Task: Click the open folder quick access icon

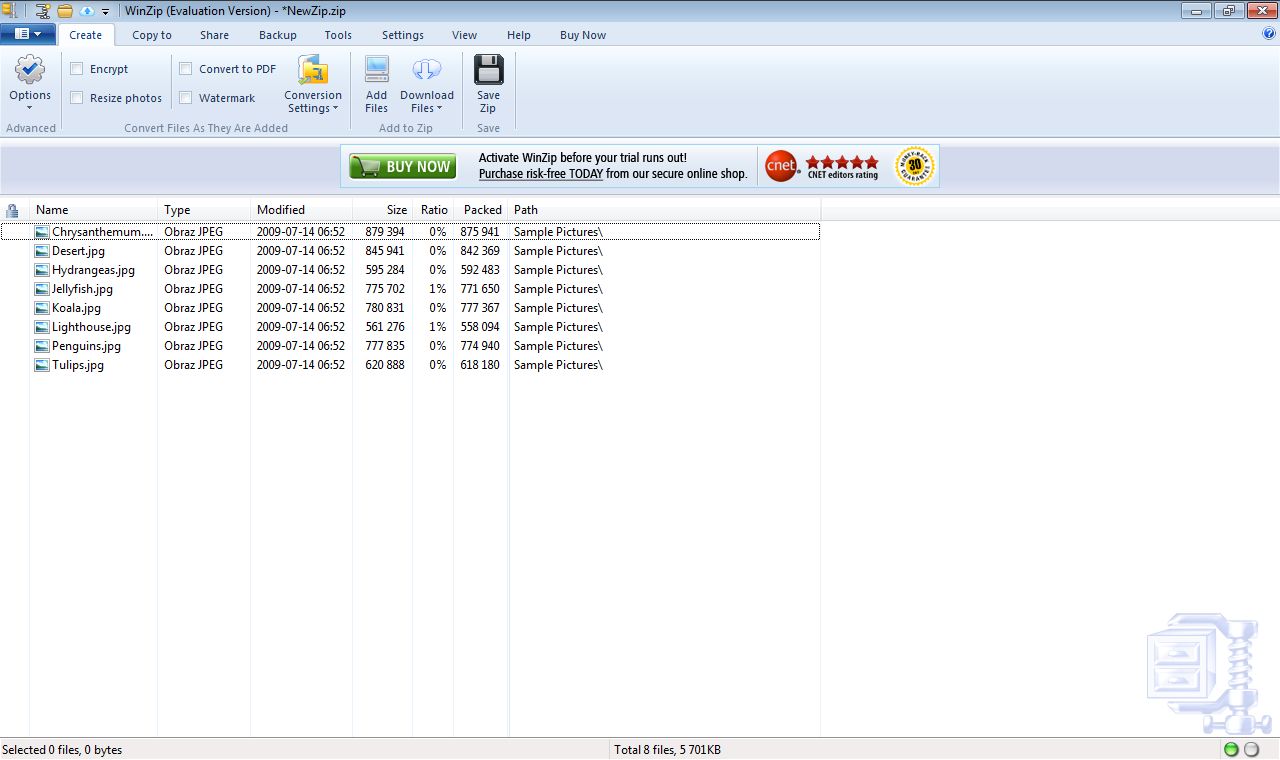Action: tap(65, 11)
